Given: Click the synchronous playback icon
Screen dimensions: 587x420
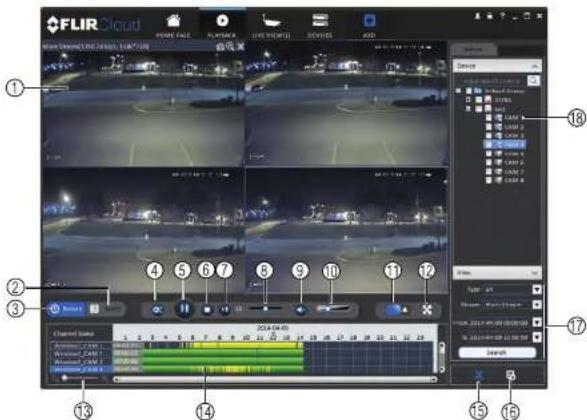Looking at the screenshot, I should [x=157, y=310].
